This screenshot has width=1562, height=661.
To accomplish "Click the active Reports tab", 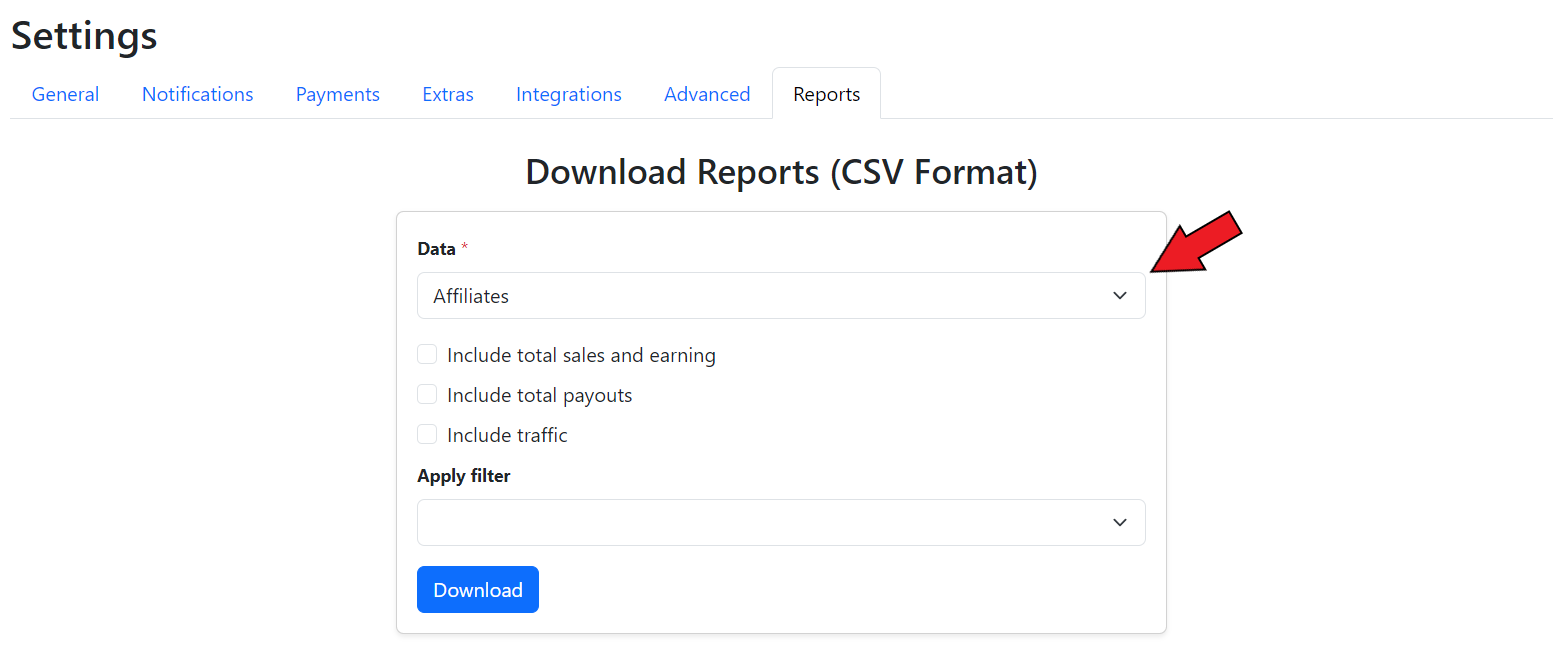I will click(x=826, y=94).
